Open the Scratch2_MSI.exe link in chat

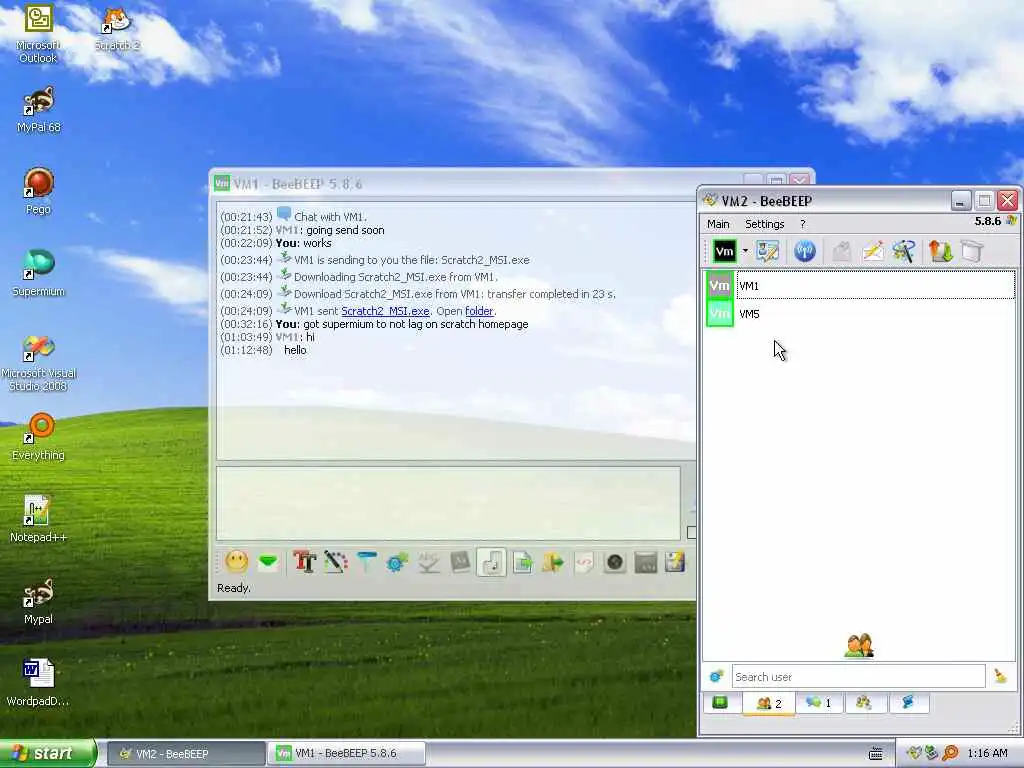click(x=385, y=311)
